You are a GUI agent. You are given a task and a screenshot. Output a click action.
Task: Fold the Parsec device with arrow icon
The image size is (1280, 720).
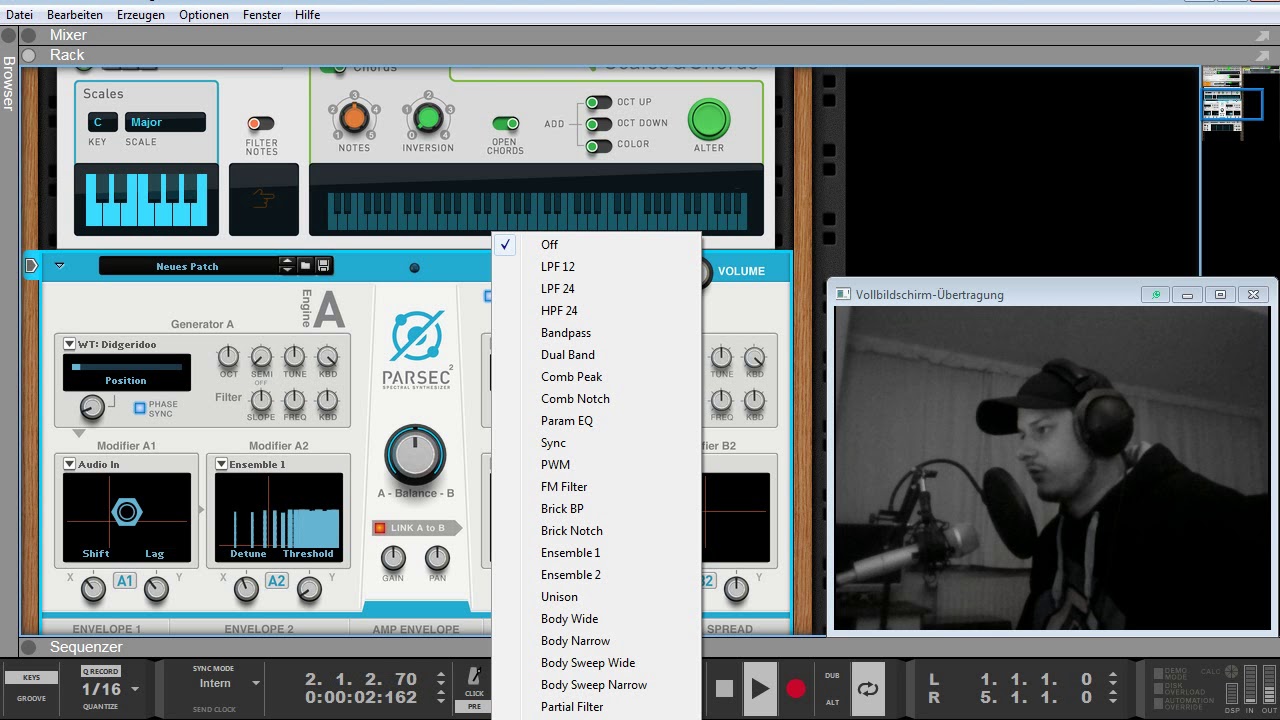pyautogui.click(x=31, y=266)
